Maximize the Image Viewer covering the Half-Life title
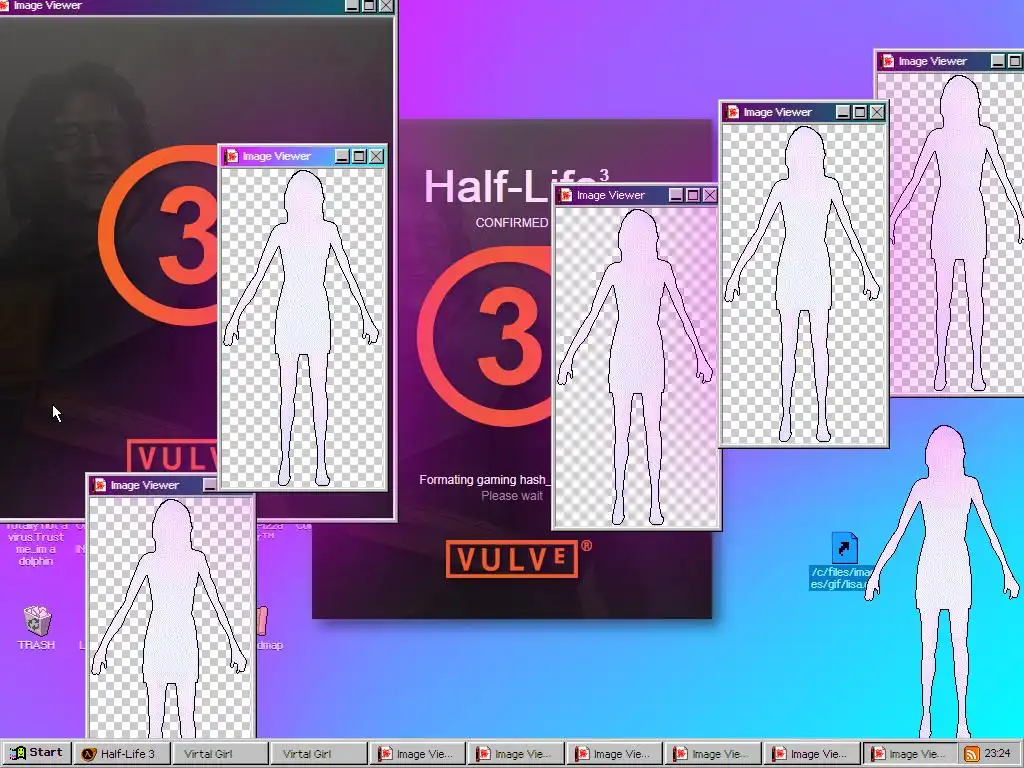1024x768 pixels. pos(693,195)
